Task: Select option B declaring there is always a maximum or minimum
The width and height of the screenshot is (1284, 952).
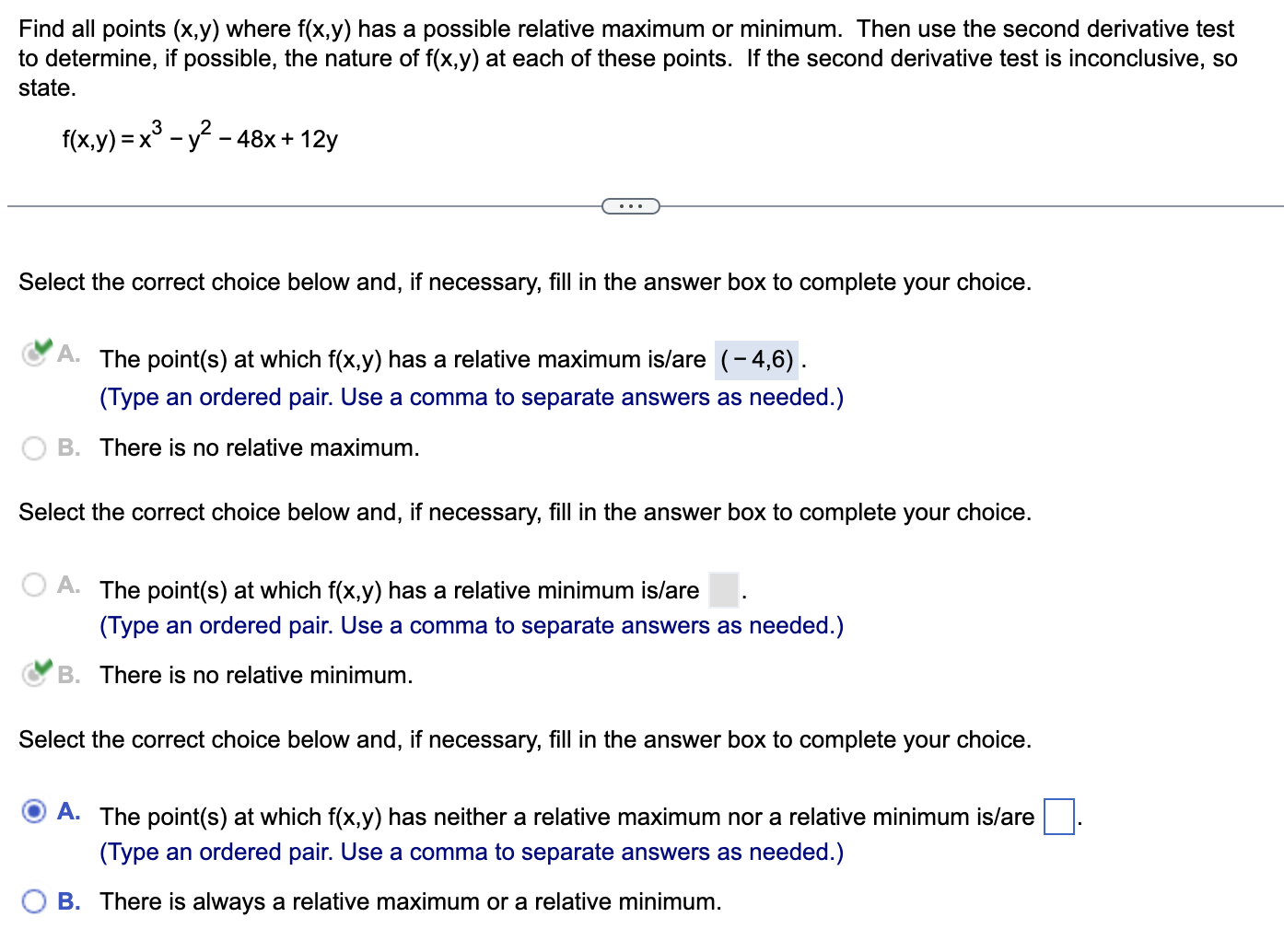Action: coord(34,901)
